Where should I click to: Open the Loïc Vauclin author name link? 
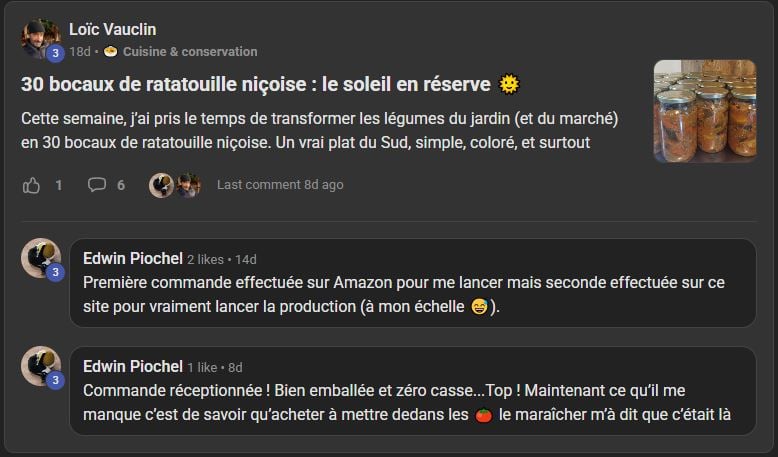112,30
